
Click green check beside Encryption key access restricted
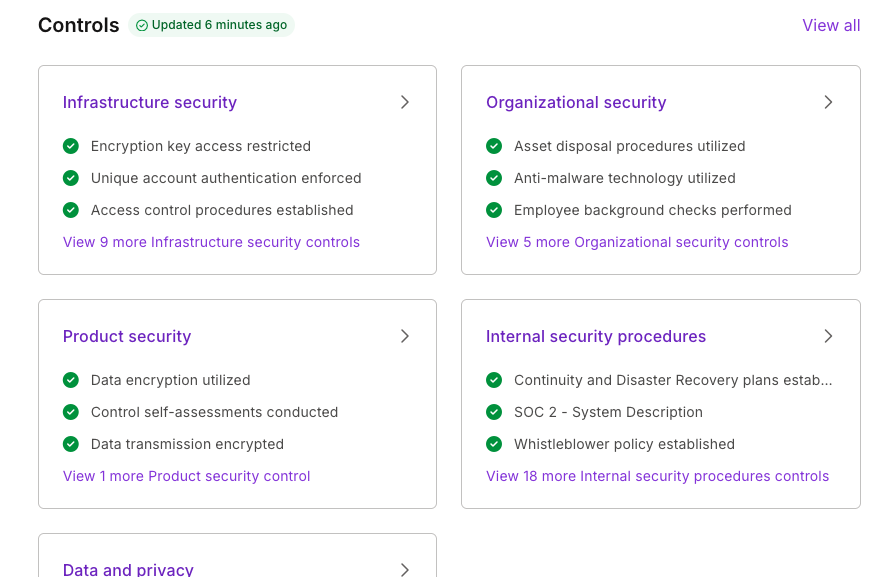click(71, 146)
